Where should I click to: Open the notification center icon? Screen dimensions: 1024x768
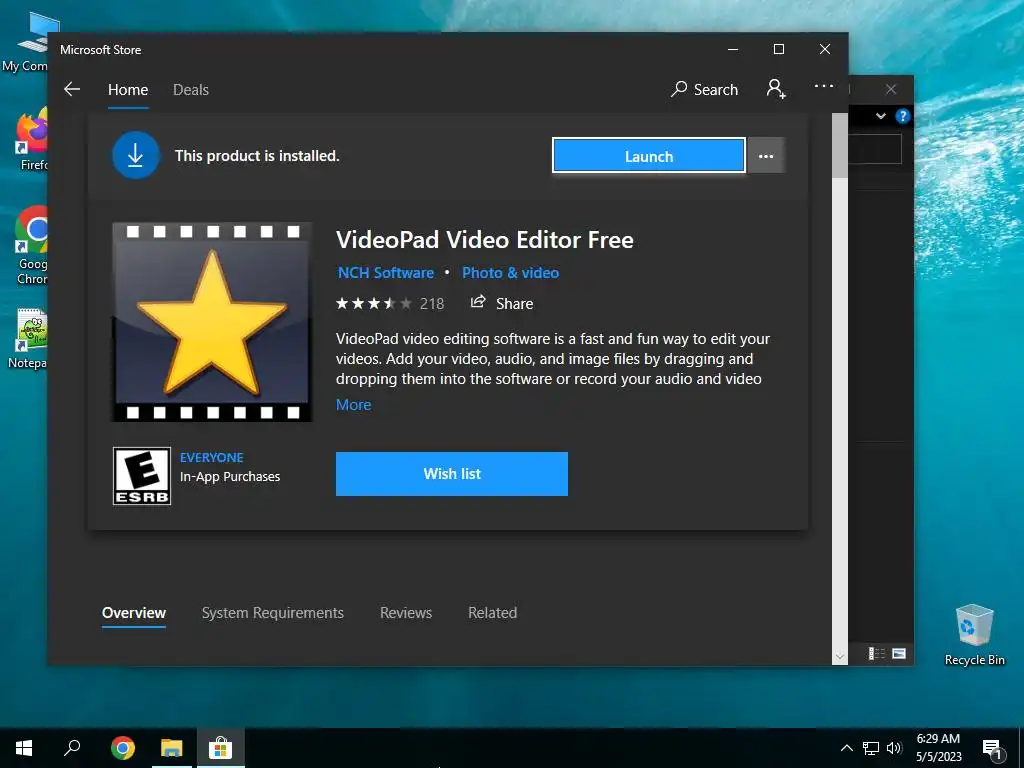tap(992, 749)
